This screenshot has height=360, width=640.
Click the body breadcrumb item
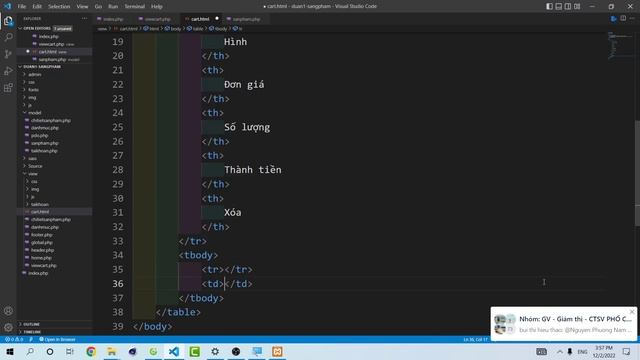(176, 29)
